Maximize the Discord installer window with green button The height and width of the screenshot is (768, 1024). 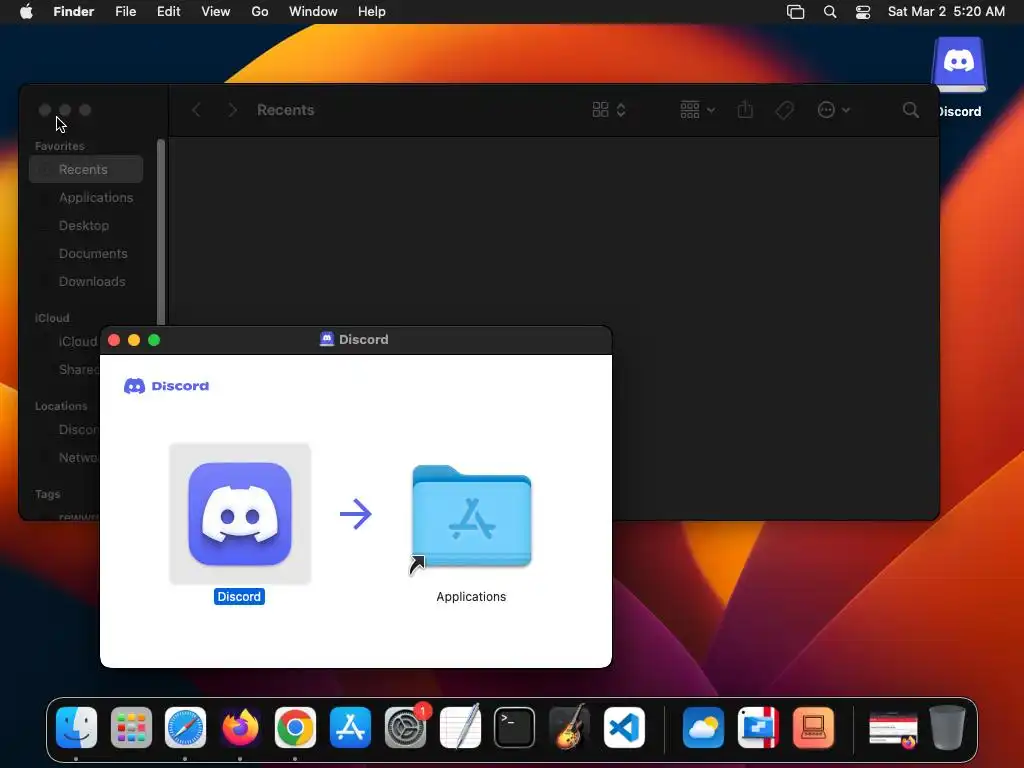[x=154, y=340]
